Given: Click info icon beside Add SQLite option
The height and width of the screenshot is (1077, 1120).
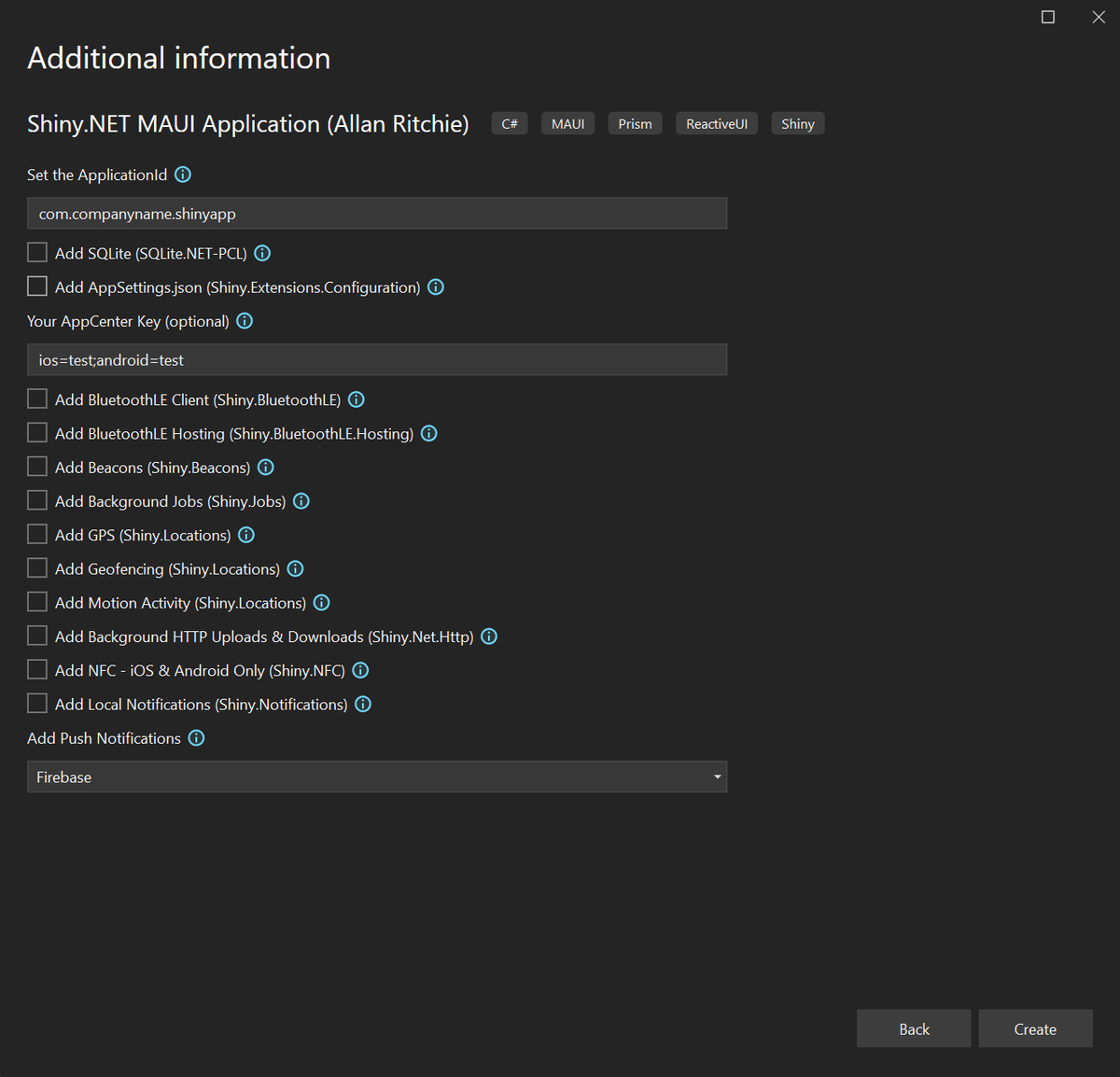Looking at the screenshot, I should [262, 253].
